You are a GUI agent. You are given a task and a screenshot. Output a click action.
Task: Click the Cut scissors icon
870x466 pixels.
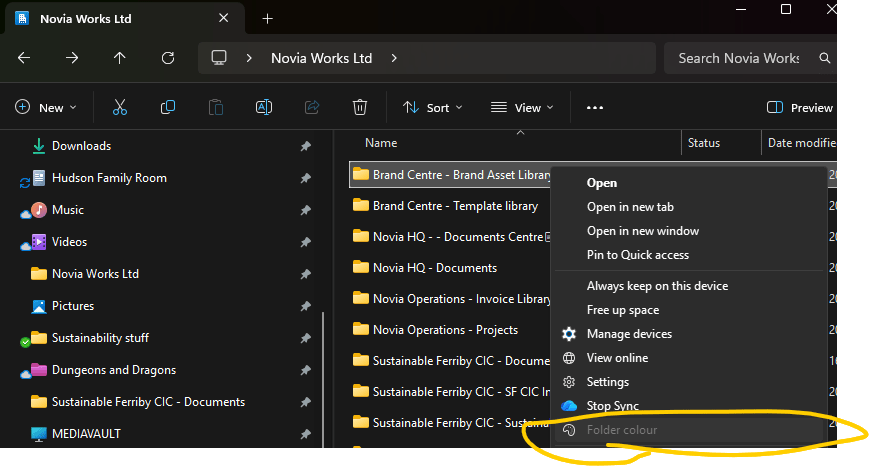point(120,107)
